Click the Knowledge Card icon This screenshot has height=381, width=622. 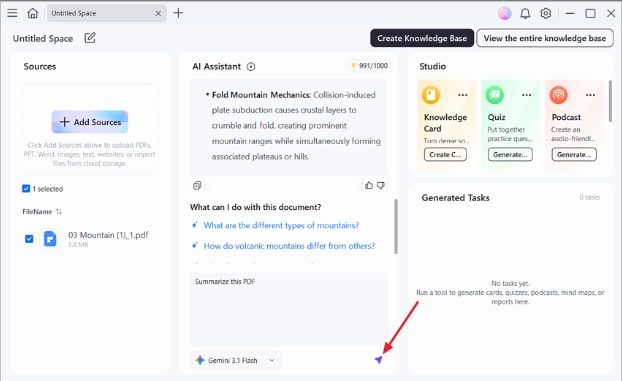click(x=431, y=95)
